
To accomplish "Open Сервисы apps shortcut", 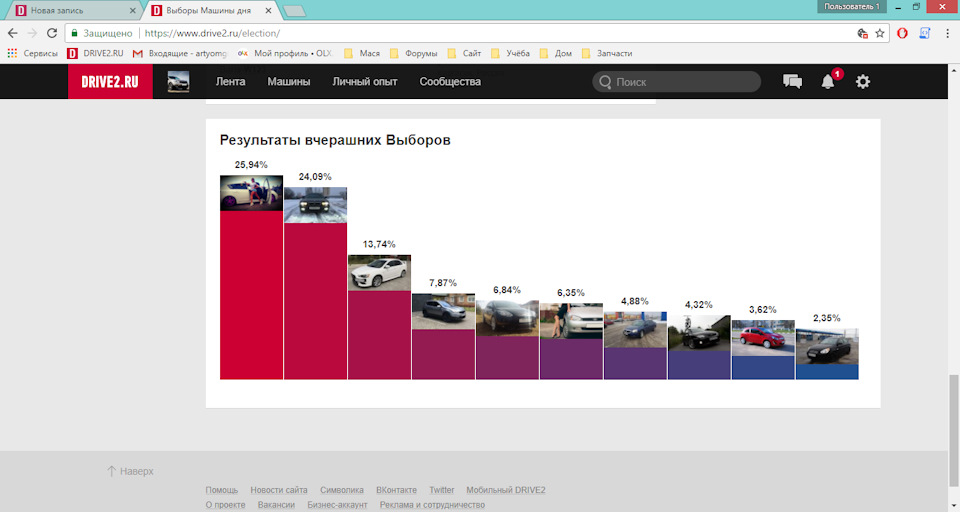I will [32, 53].
